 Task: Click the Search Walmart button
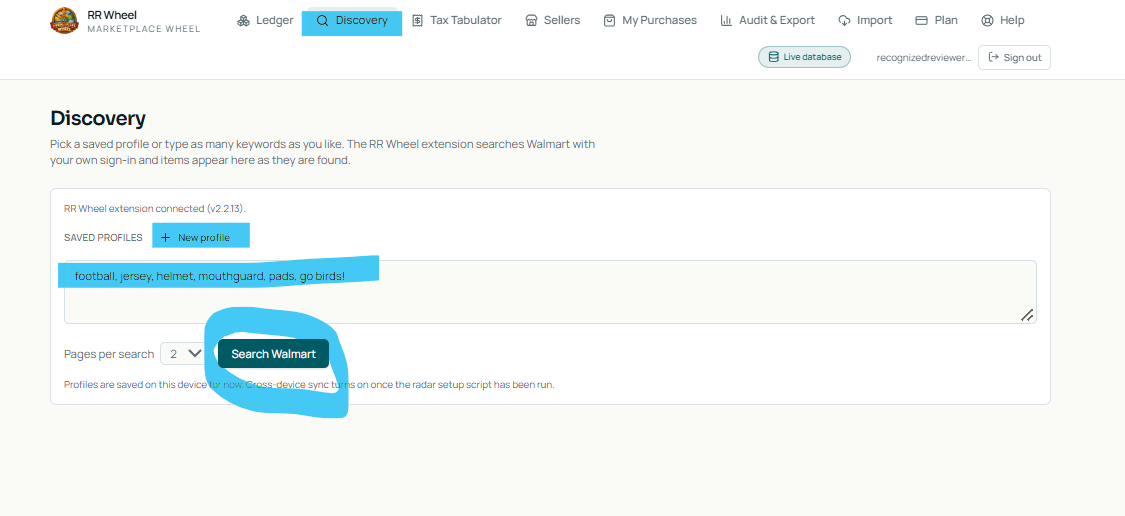click(273, 354)
